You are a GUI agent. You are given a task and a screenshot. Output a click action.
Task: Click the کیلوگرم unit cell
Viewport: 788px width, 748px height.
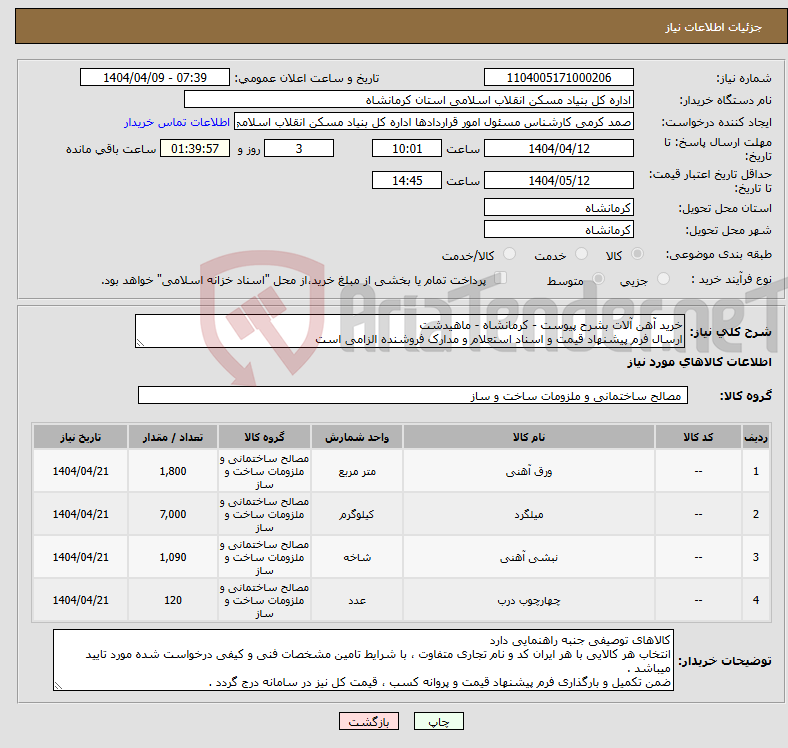357,514
